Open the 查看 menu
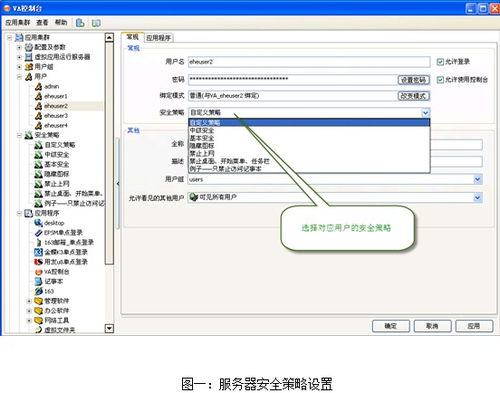The height and width of the screenshot is (393, 500). [42, 23]
